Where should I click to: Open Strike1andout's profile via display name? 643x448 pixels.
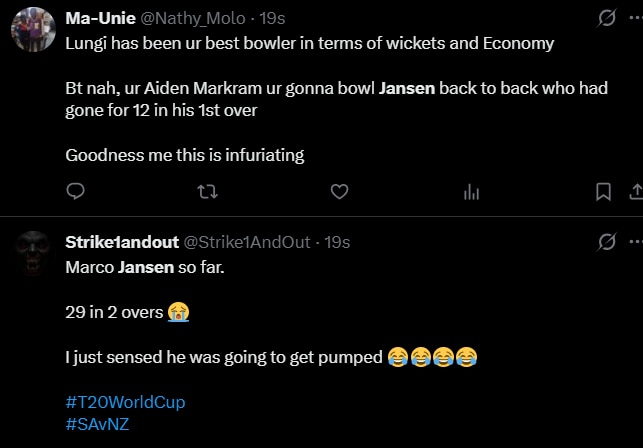(120, 241)
